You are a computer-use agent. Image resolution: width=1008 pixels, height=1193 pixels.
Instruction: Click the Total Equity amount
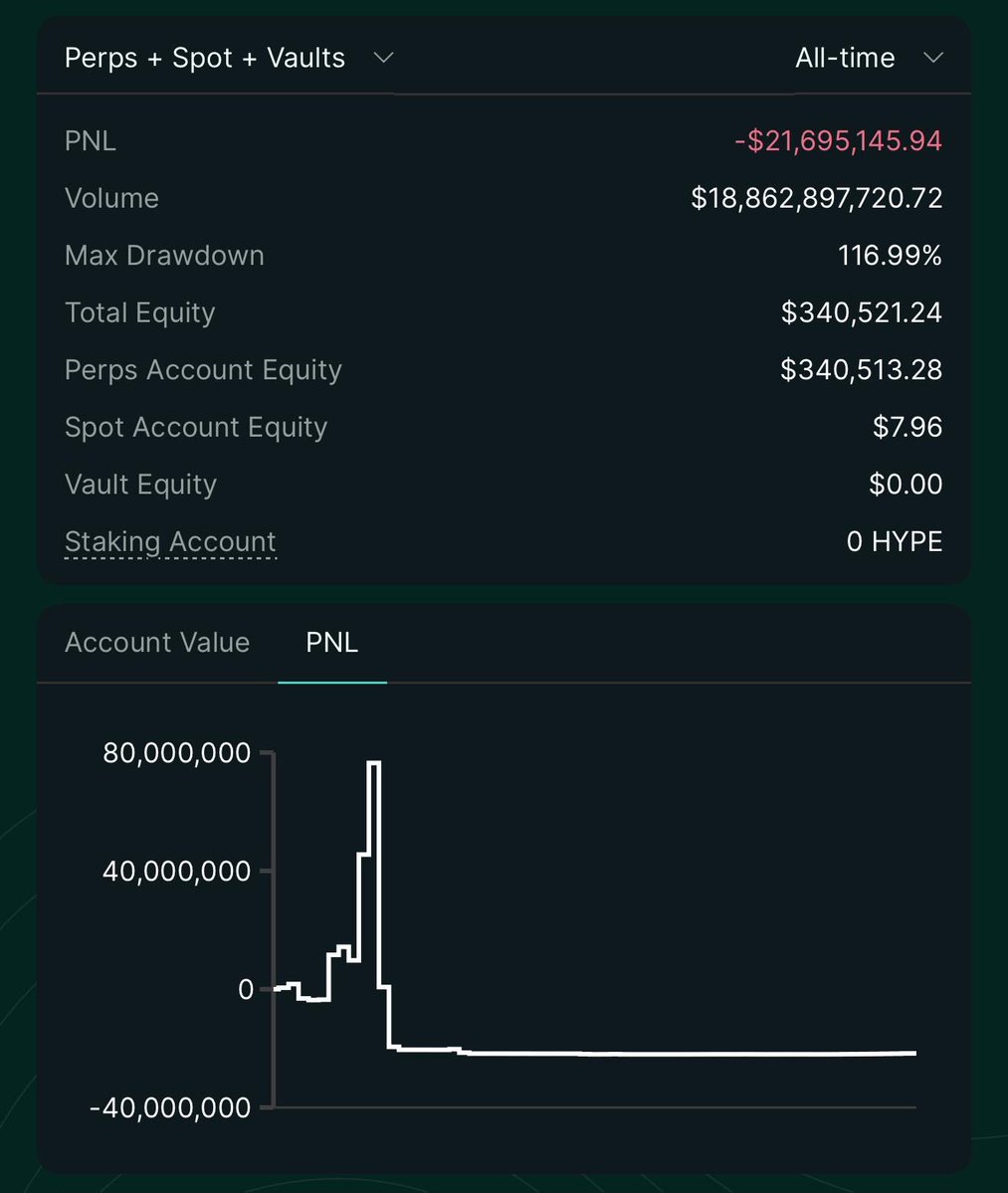pos(861,312)
